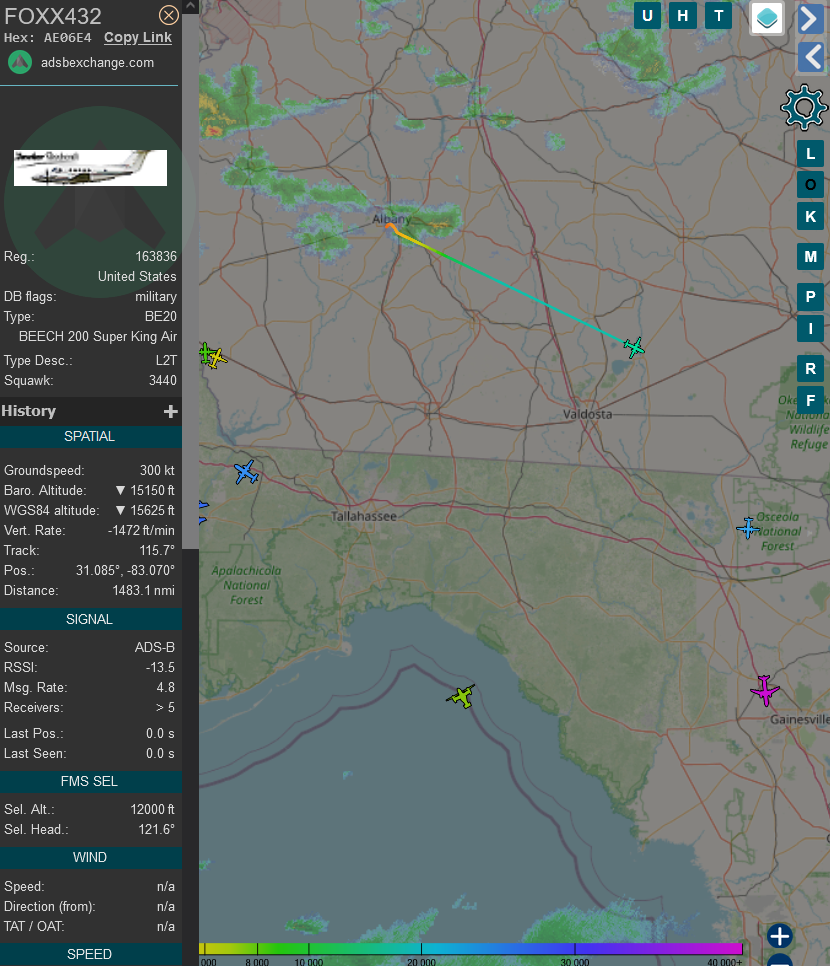Select the magenta aircraft near Gainesville
This screenshot has width=830, height=966.
coord(765,690)
